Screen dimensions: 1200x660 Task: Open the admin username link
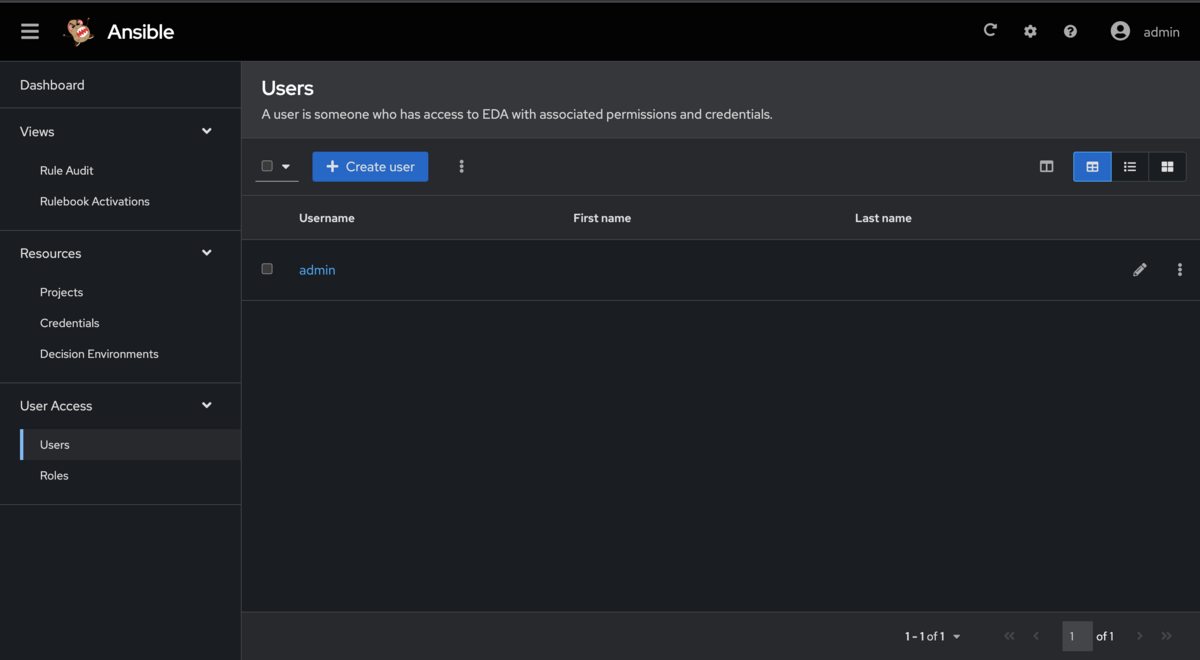317,269
